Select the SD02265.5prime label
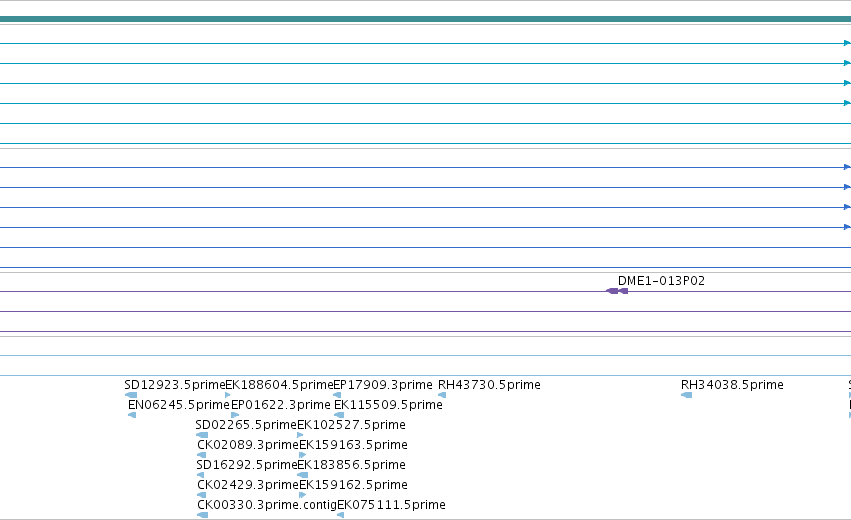Viewport: 851px width, 520px height. point(246,425)
